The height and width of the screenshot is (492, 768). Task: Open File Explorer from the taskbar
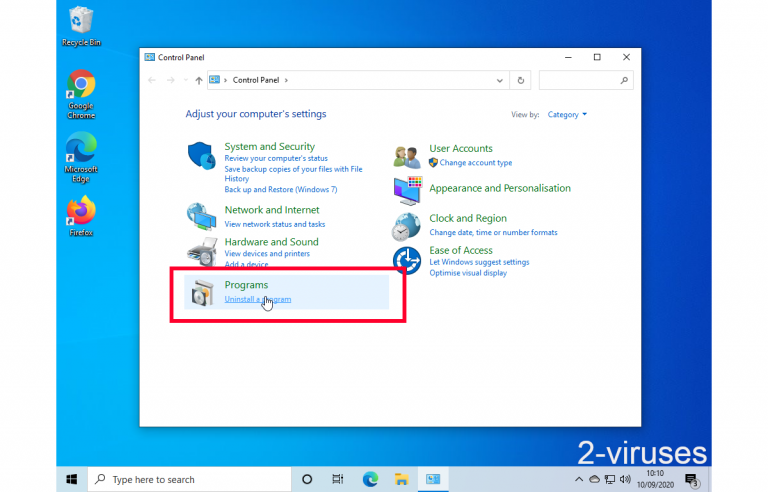pos(400,479)
